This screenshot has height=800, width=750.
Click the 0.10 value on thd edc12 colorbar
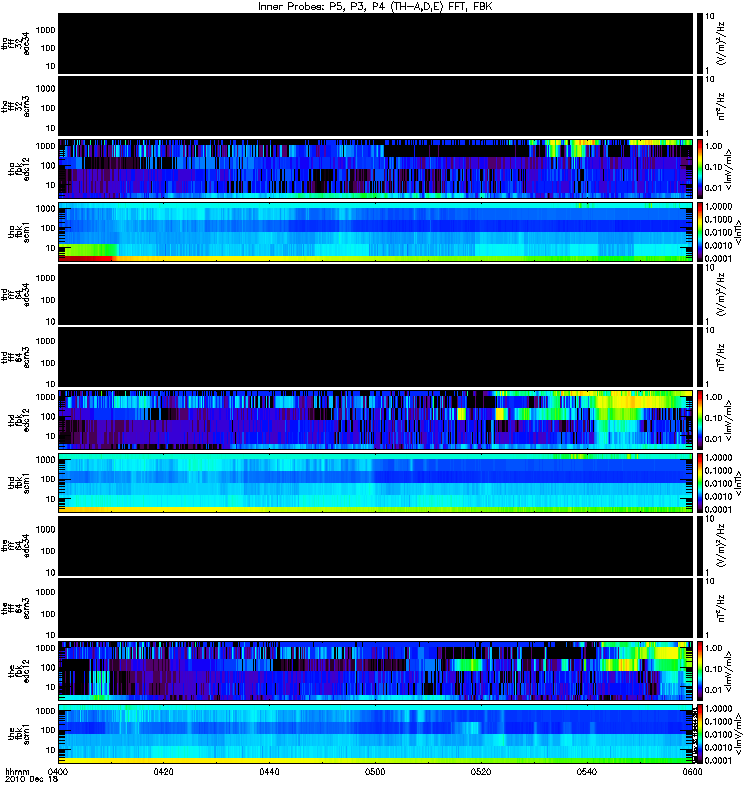click(x=714, y=418)
